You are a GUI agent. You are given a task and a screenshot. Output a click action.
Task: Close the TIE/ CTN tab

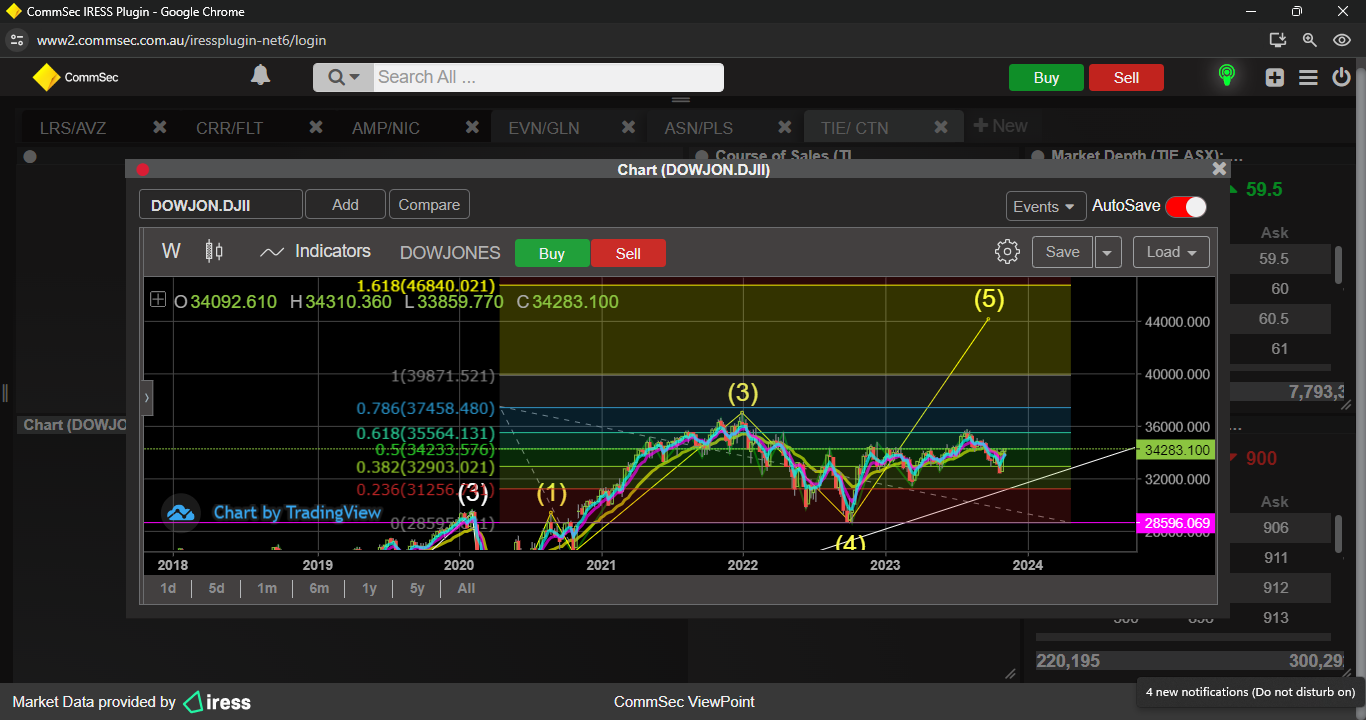[941, 127]
